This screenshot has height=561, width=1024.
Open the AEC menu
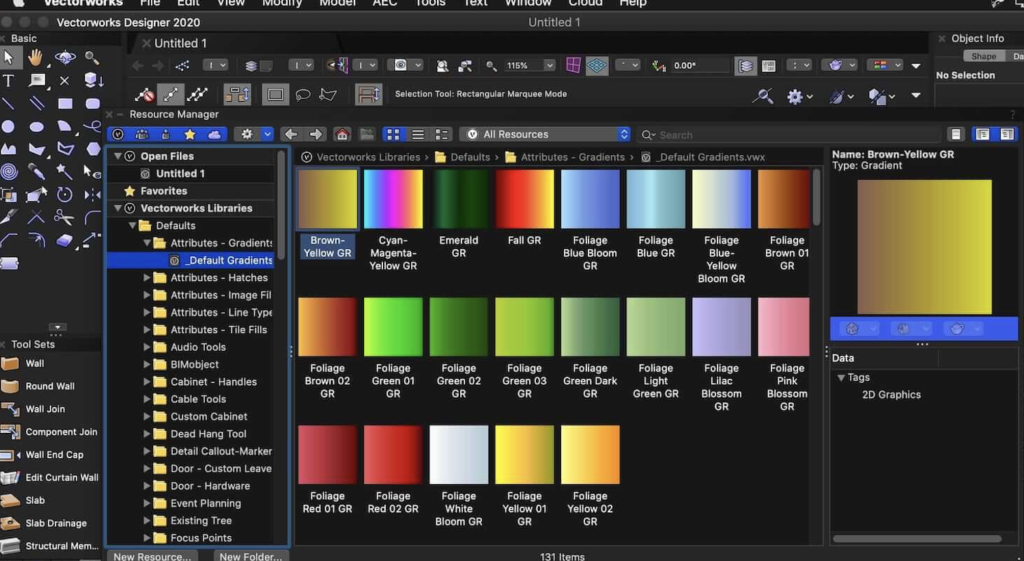[x=385, y=3]
